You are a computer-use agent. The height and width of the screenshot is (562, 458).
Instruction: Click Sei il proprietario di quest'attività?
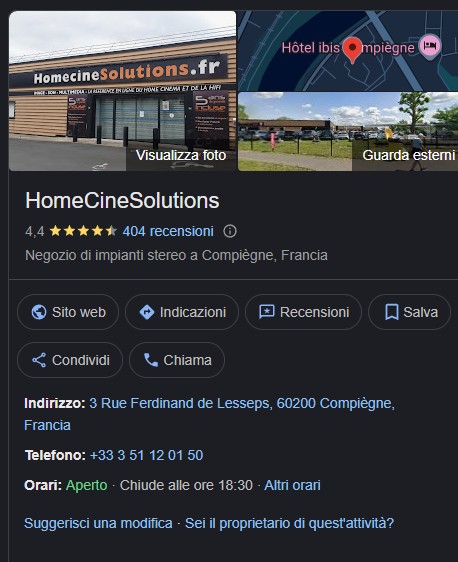[x=289, y=523]
